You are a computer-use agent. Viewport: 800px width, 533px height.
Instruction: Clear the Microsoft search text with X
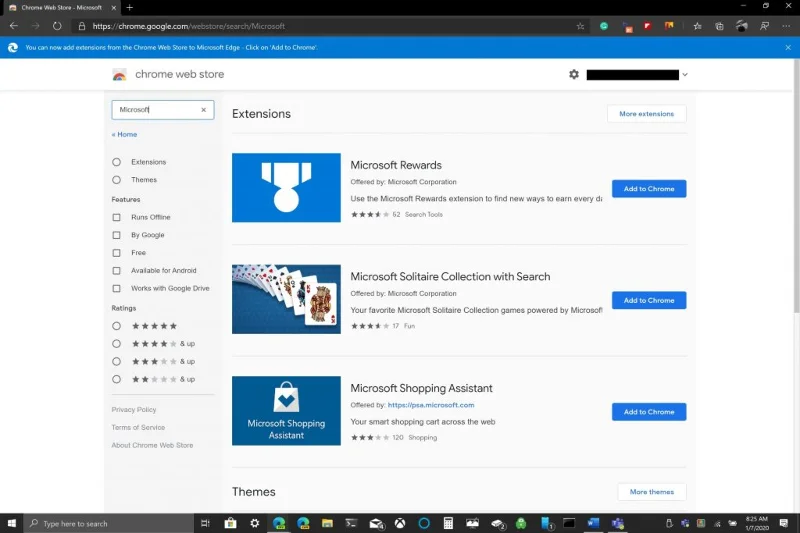[x=203, y=110]
